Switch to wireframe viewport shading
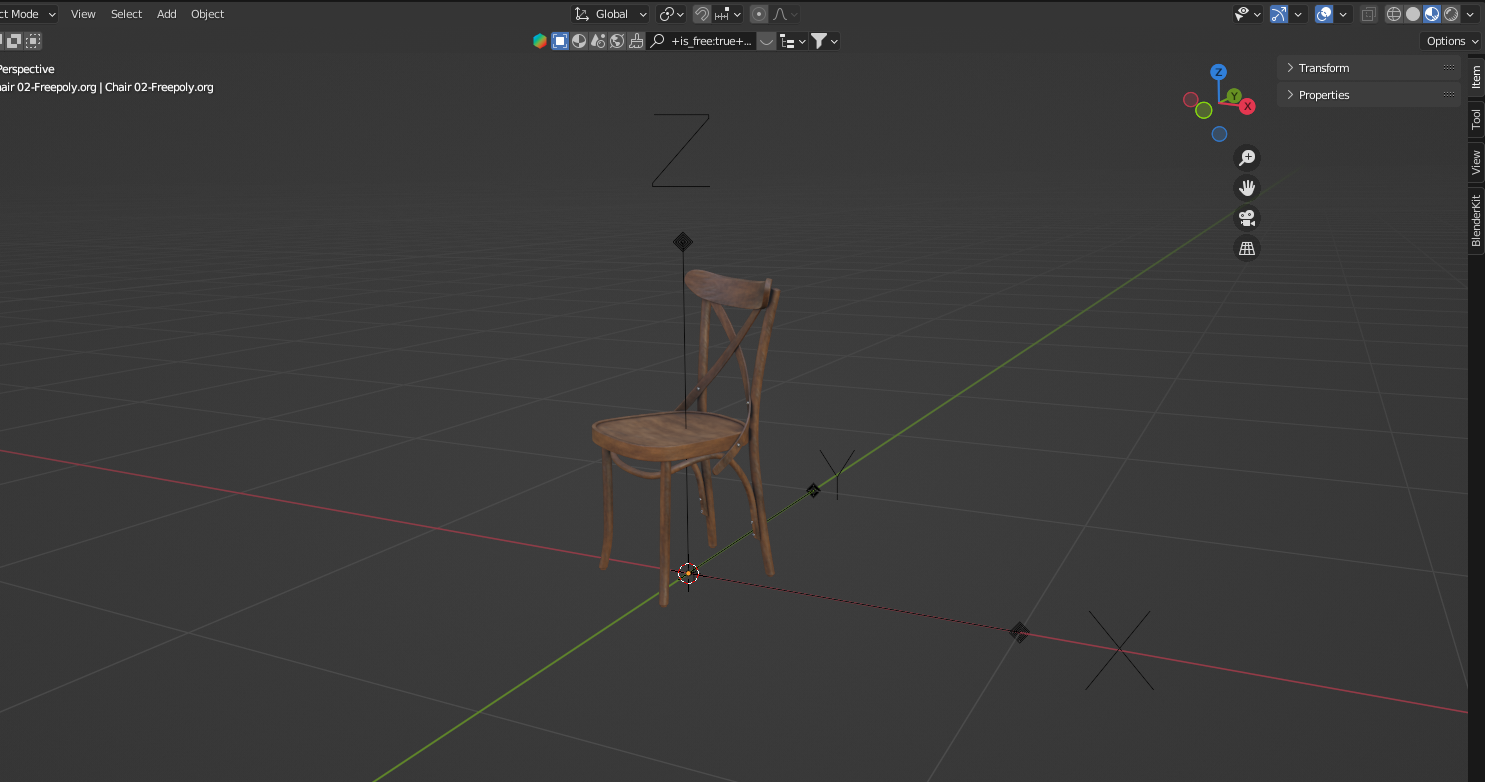The image size is (1485, 782). pos(1394,14)
